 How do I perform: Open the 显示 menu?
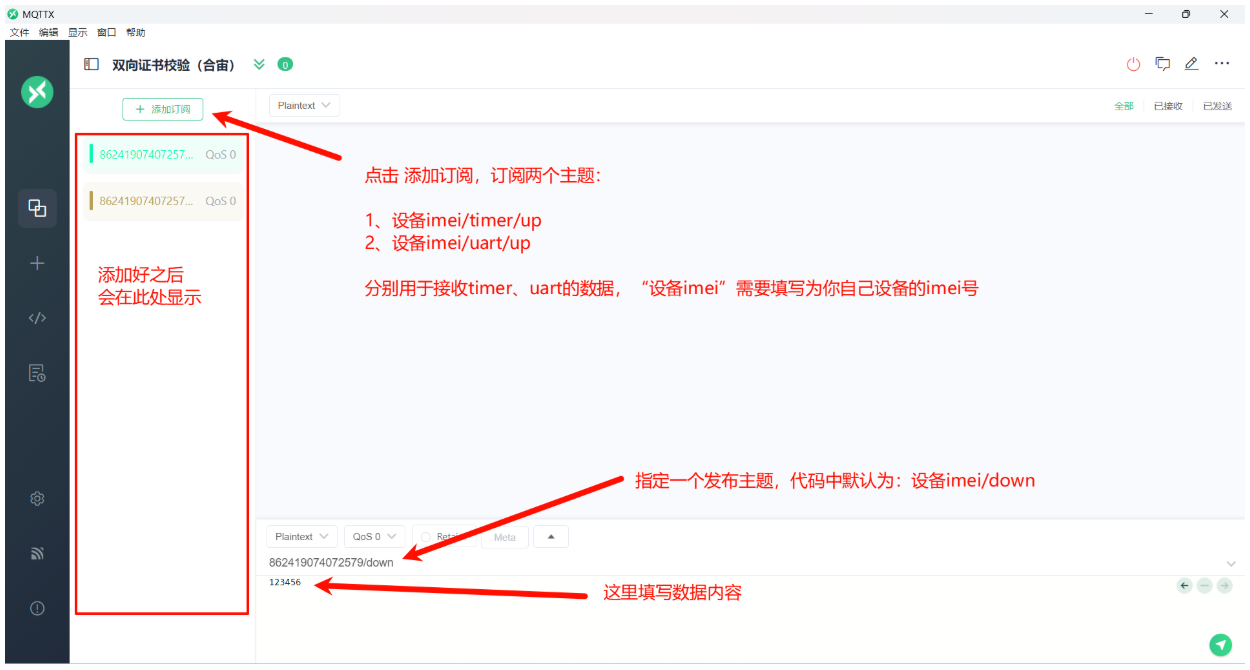(77, 33)
